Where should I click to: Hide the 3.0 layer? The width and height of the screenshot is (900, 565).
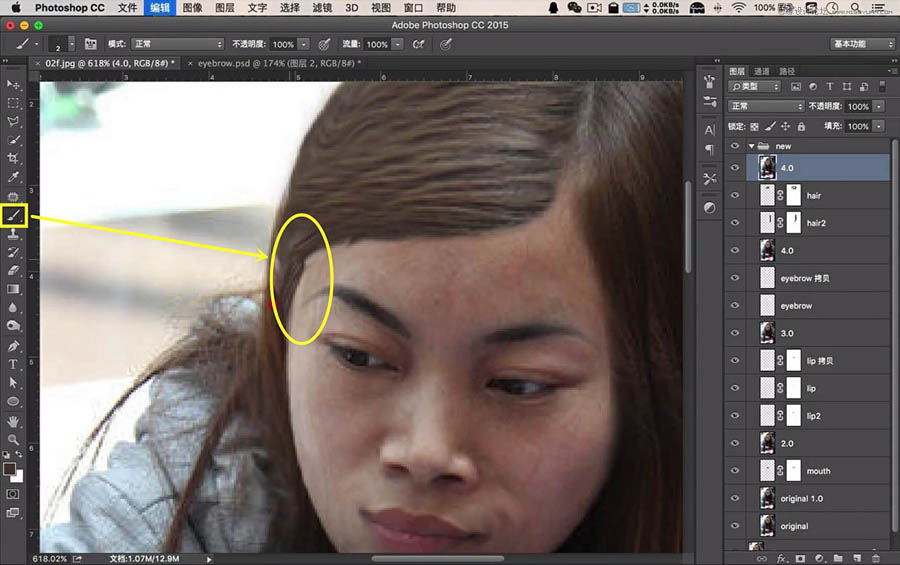click(735, 333)
